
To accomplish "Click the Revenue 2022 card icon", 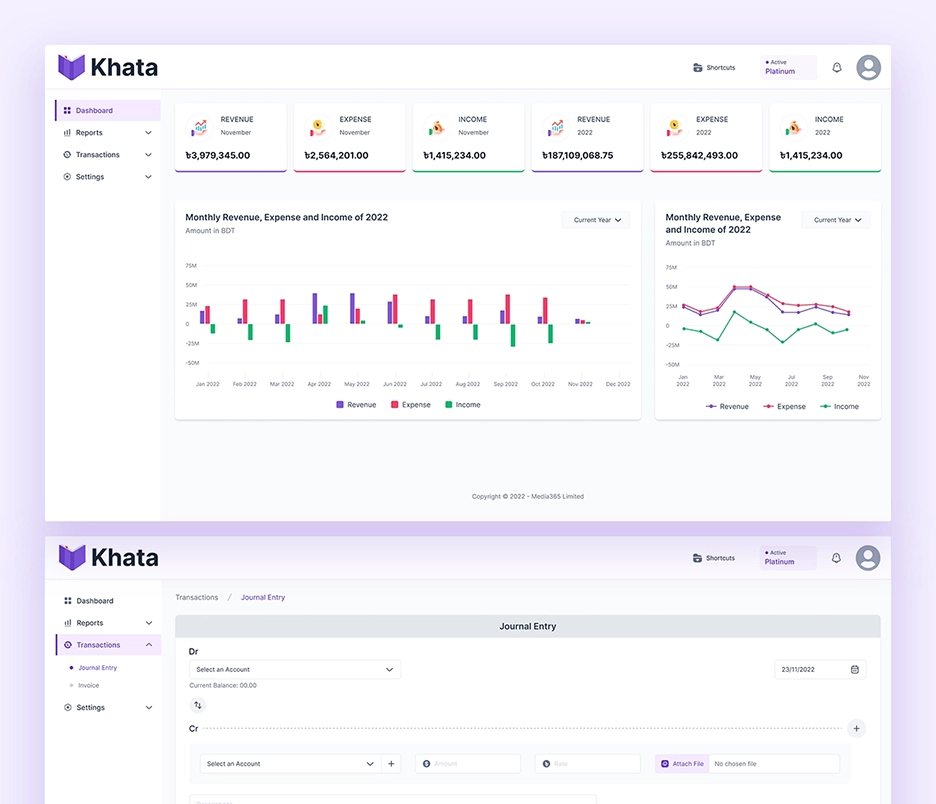I will pos(556,127).
